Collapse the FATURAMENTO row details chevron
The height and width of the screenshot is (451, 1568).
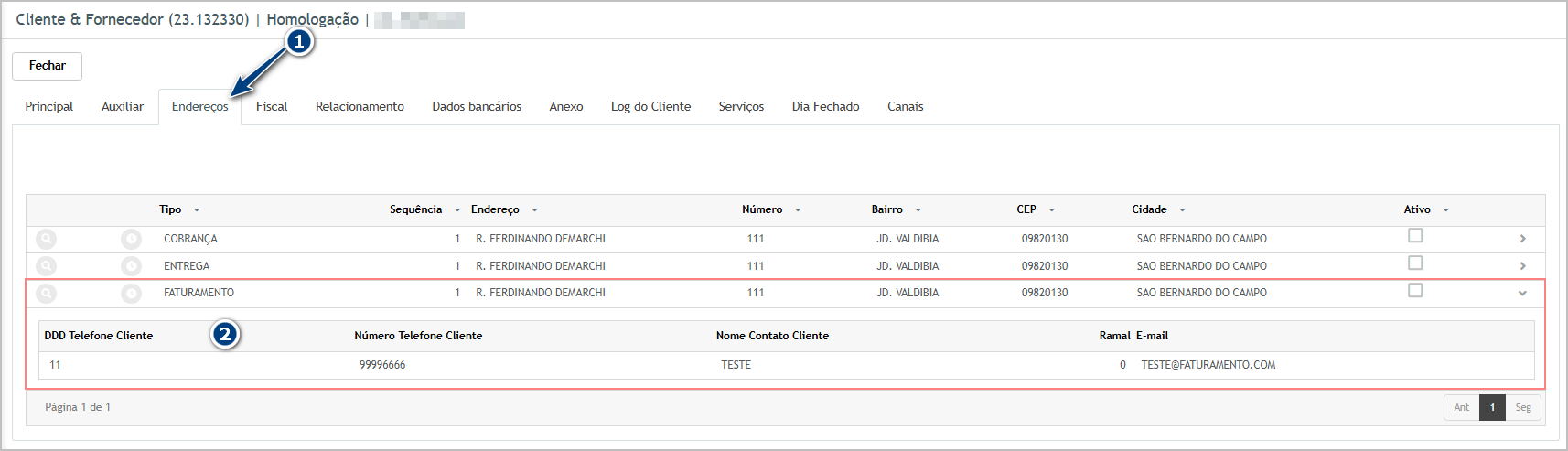[1522, 294]
